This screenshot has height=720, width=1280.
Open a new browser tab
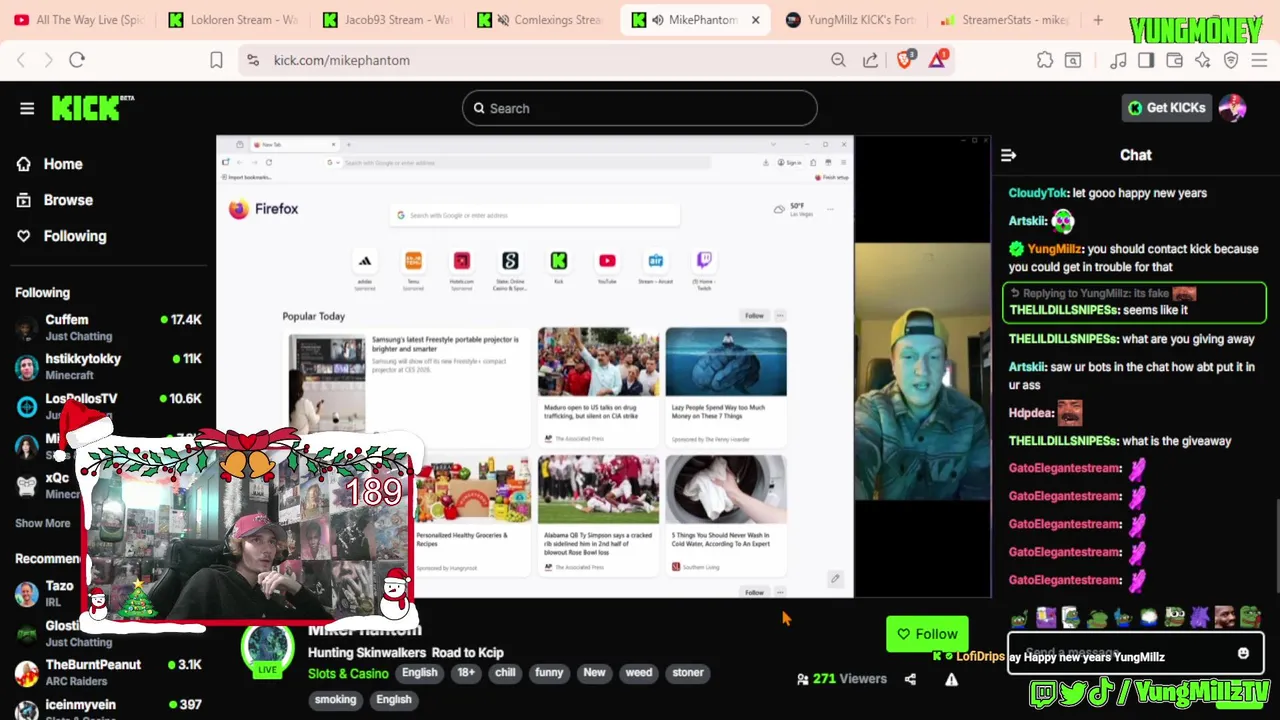[x=1098, y=20]
